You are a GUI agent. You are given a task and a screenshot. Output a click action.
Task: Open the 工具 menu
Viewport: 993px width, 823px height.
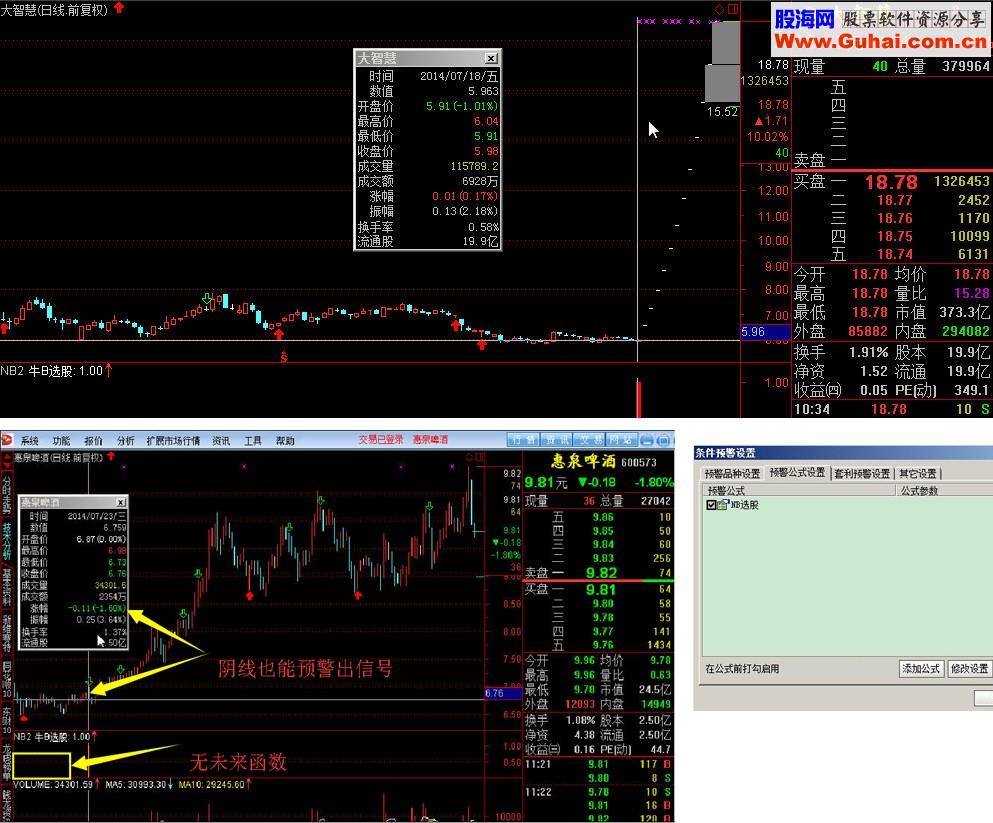253,441
